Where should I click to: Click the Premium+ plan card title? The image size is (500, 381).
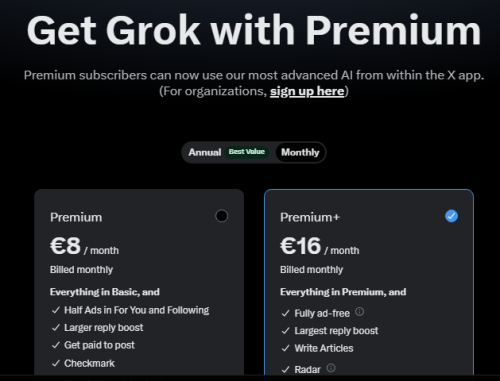[x=310, y=217]
